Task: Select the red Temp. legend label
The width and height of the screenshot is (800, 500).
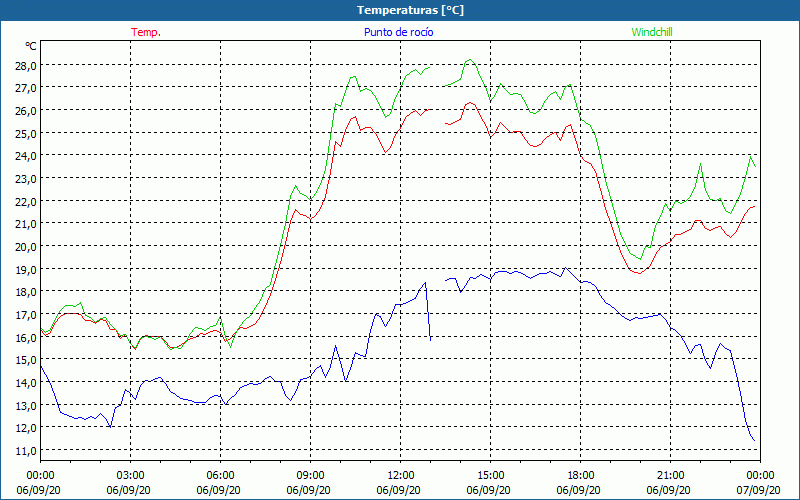Action: (x=146, y=32)
